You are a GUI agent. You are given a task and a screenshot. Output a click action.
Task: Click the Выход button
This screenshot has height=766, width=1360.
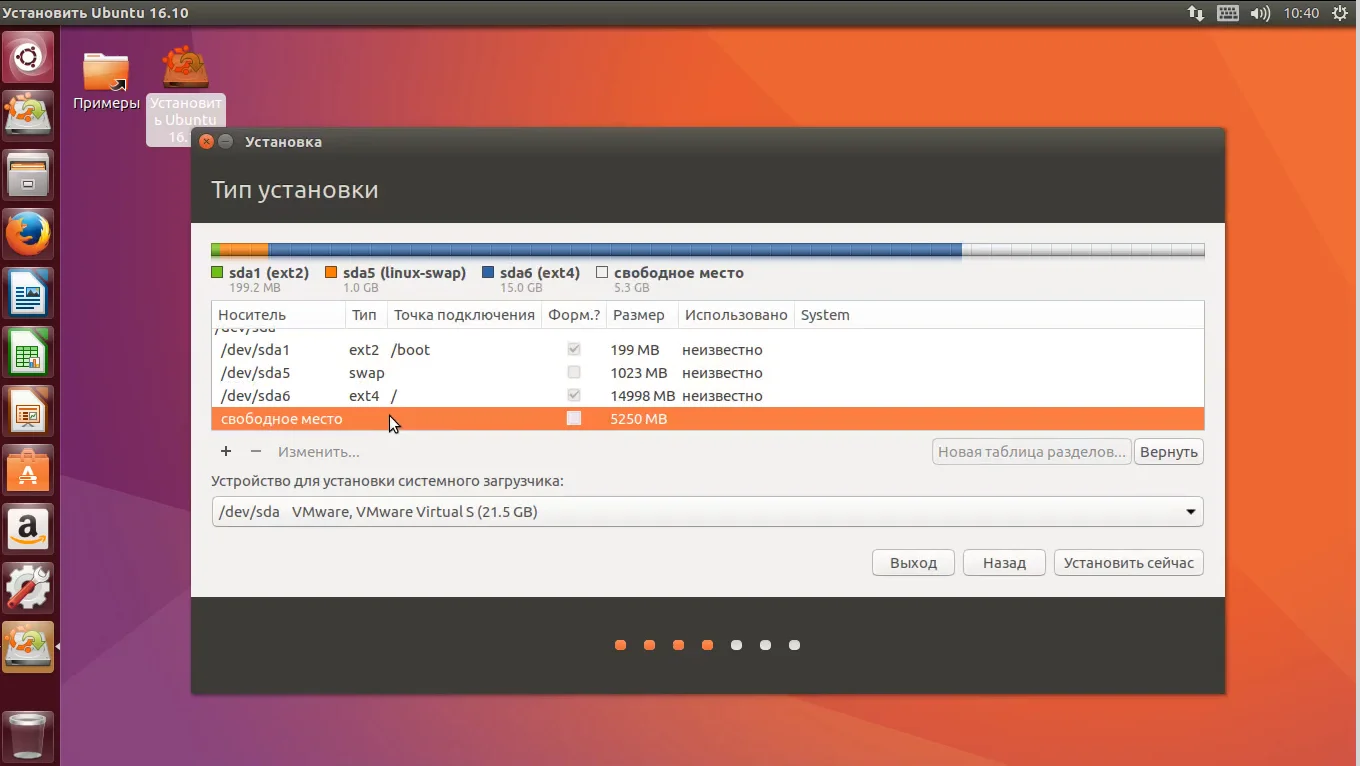click(913, 563)
